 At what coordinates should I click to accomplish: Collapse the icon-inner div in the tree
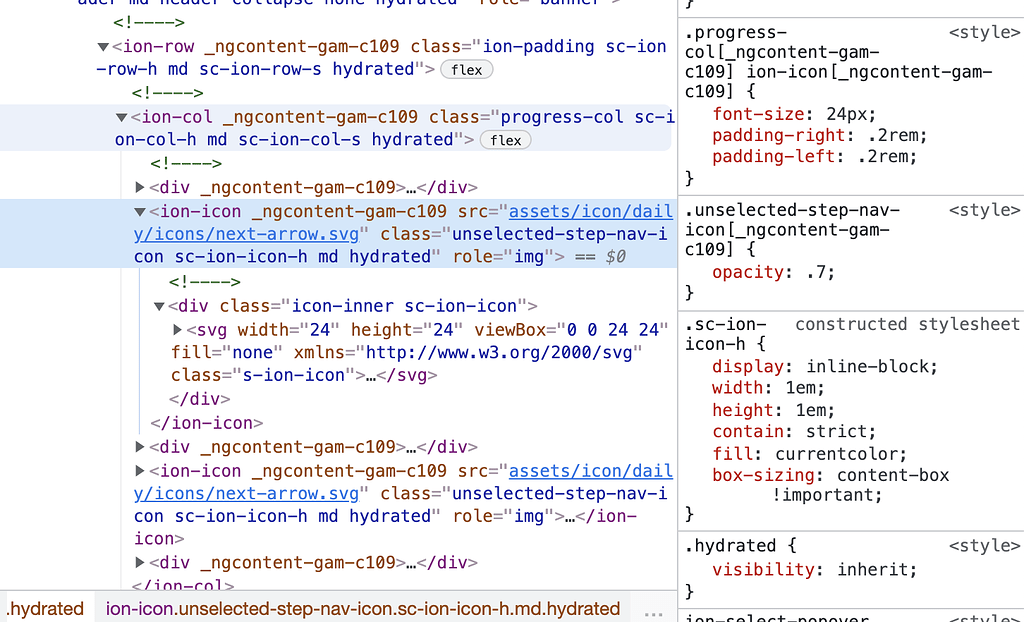coord(158,306)
